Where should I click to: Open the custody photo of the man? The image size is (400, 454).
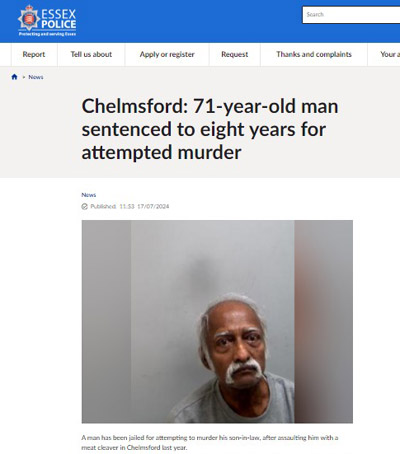(217, 321)
